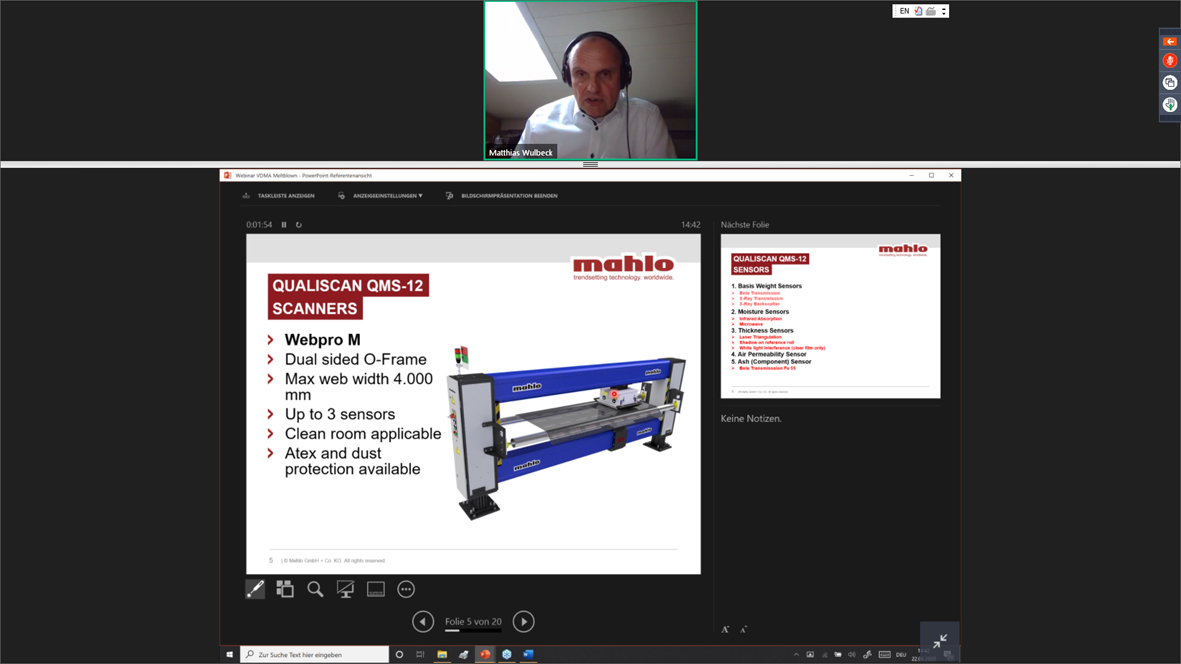Click the clock time 14:42 in presenter view
1181x664 pixels.
691,224
